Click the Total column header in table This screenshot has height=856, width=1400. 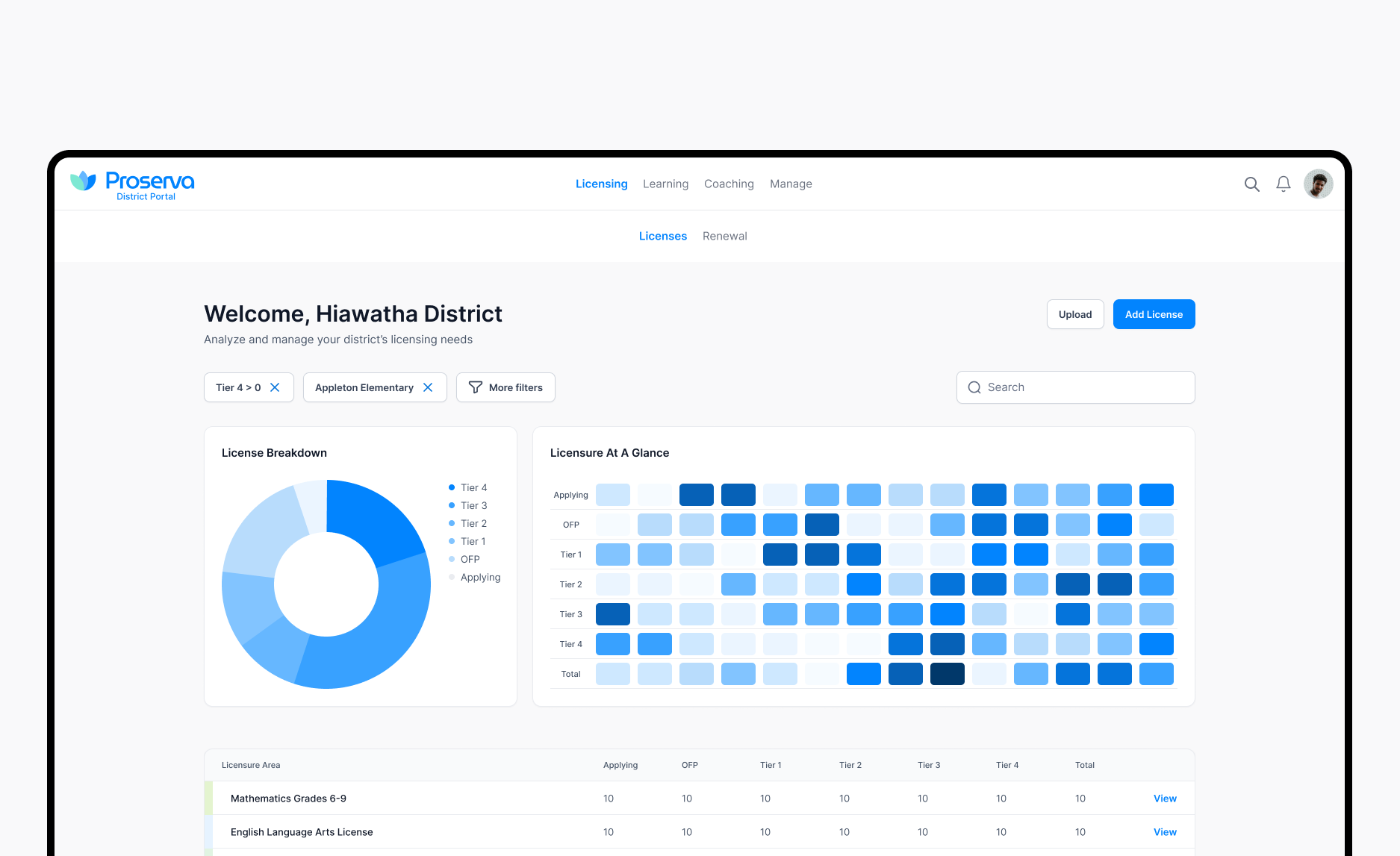(x=1085, y=765)
